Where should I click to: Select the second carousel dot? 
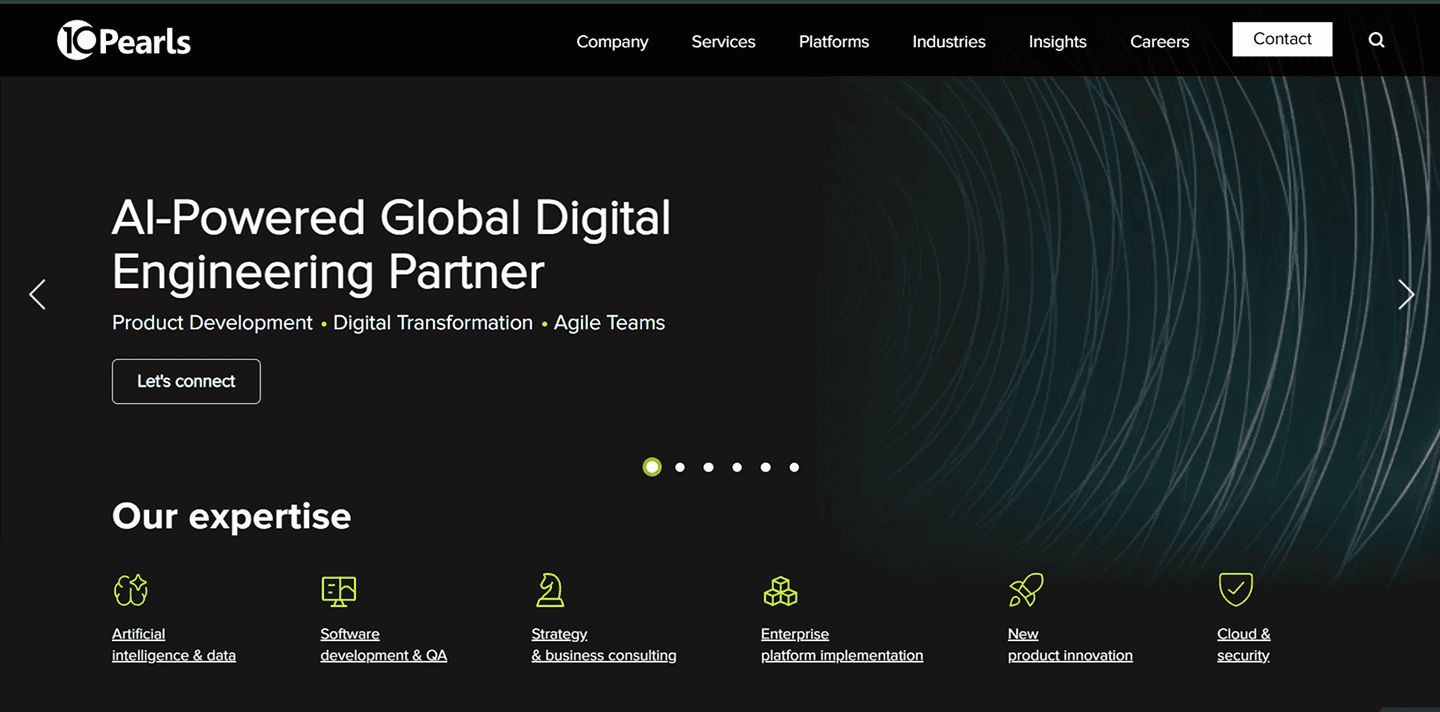click(x=680, y=467)
